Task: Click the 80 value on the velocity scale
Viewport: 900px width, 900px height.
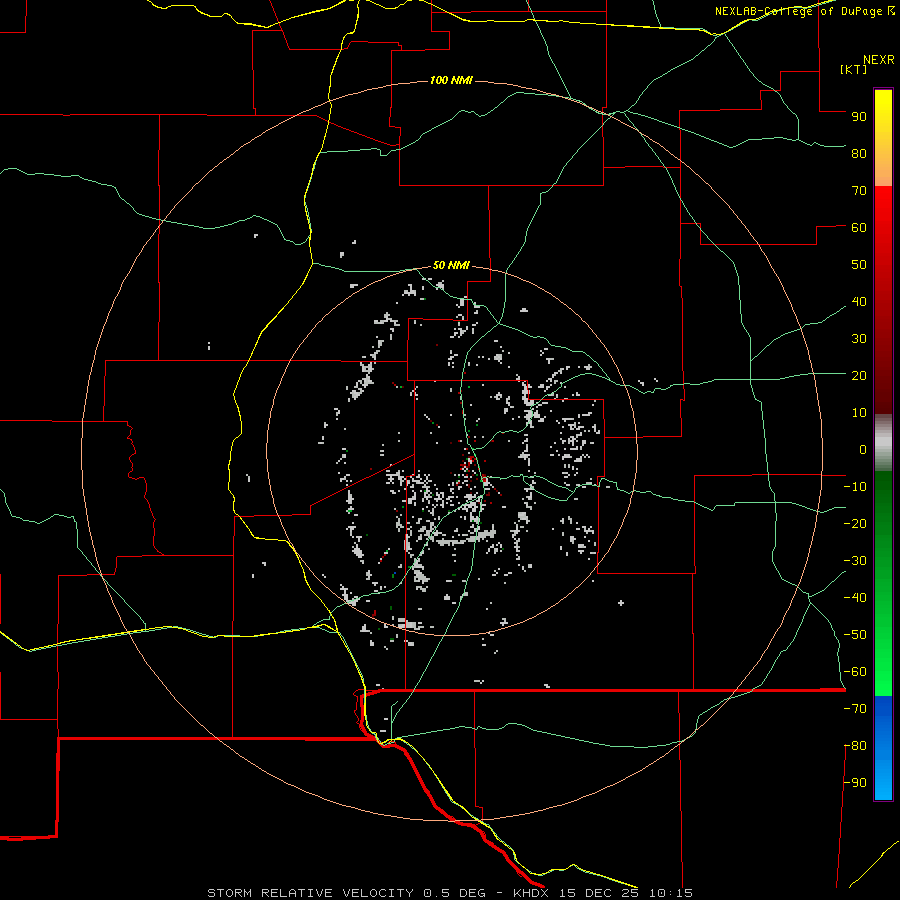Action: [x=859, y=153]
